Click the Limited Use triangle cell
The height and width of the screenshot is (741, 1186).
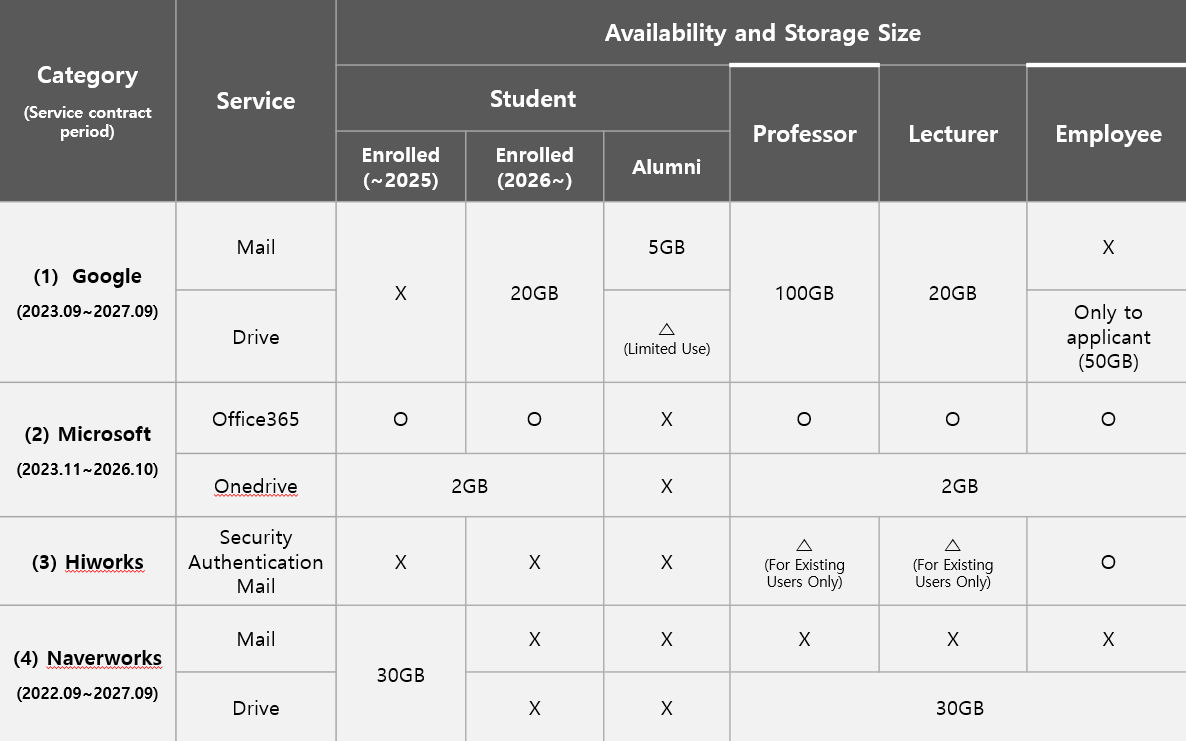[x=666, y=337]
